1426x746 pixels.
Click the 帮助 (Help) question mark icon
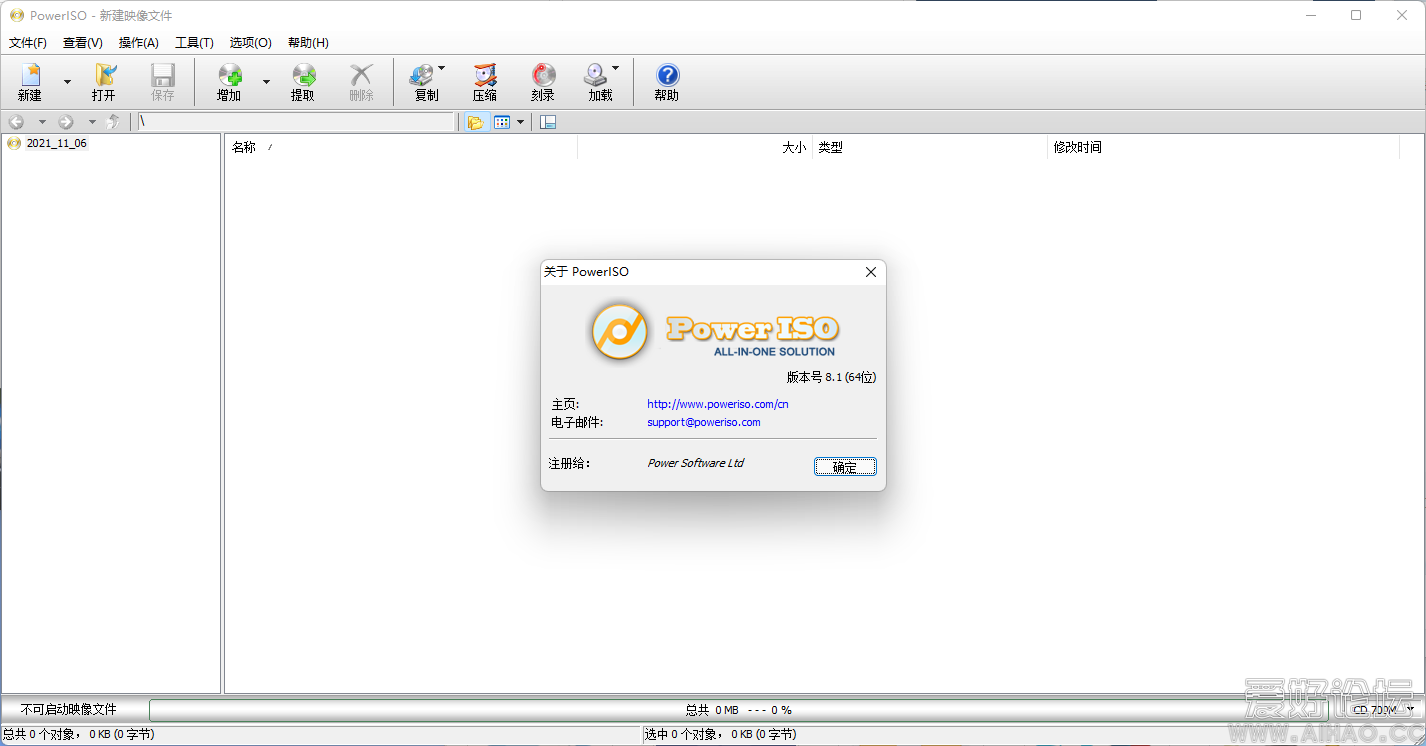click(x=667, y=76)
